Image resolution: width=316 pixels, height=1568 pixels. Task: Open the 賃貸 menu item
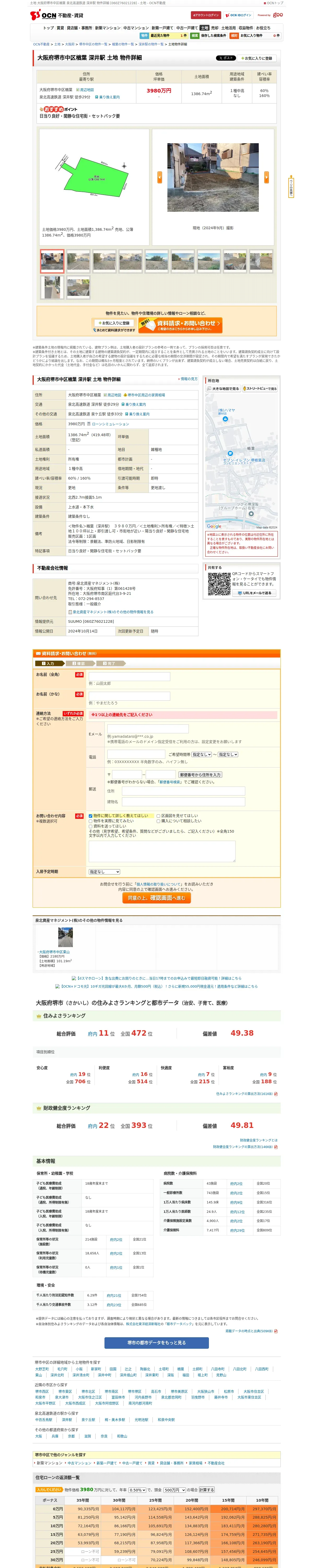(x=60, y=28)
